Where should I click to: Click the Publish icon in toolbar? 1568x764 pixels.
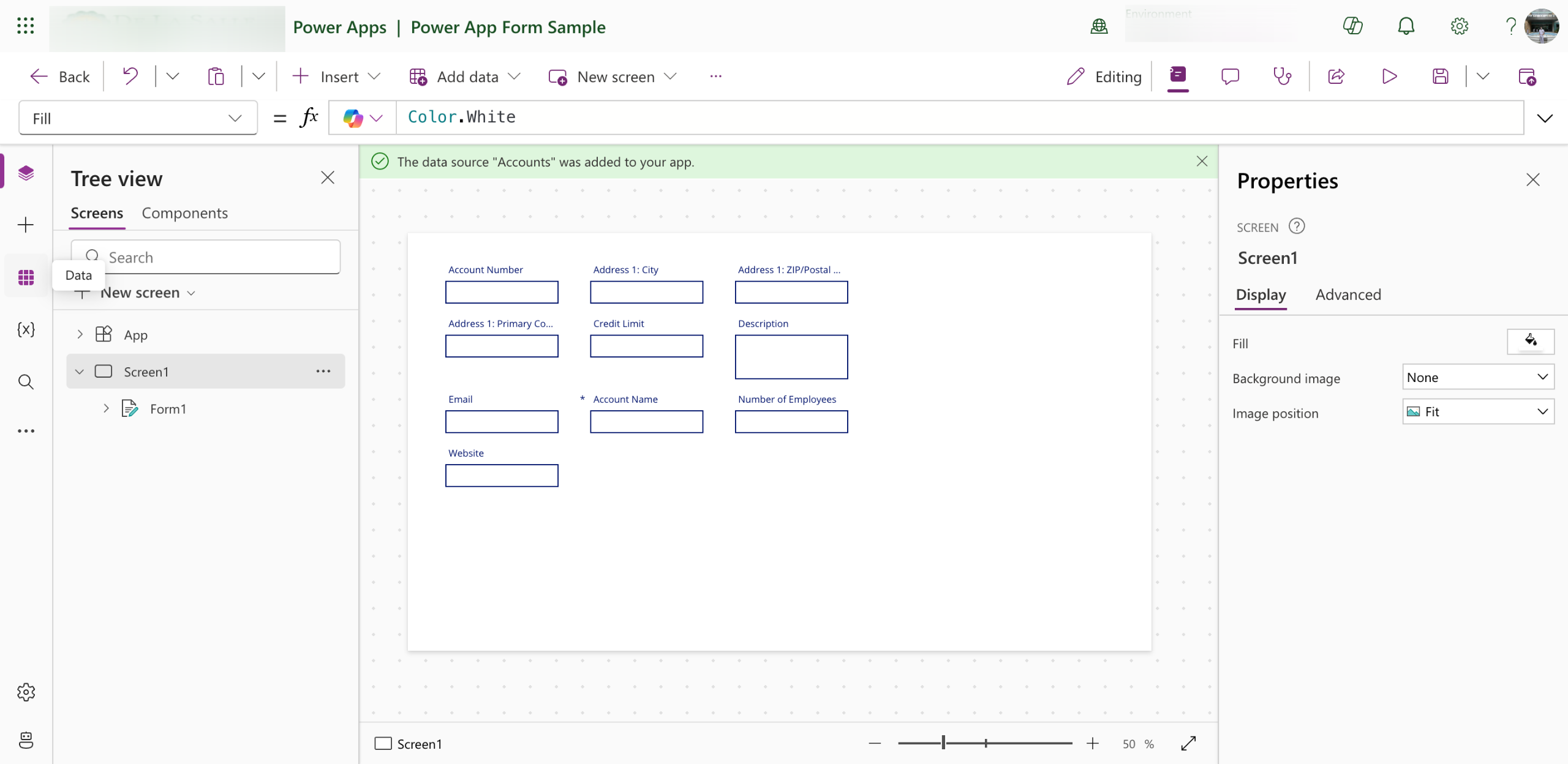click(1528, 77)
